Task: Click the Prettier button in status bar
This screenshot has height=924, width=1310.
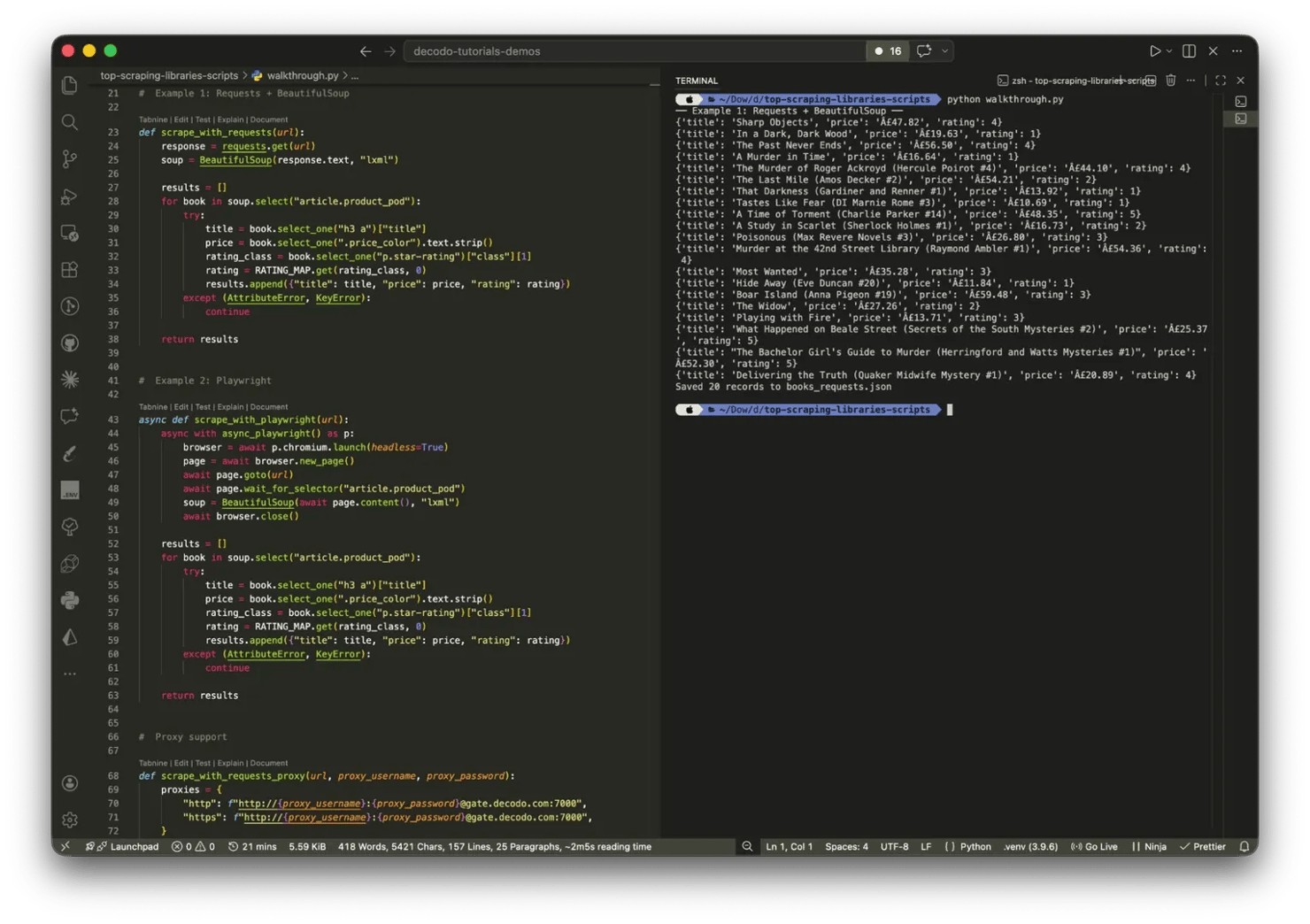Action: pyautogui.click(x=1203, y=847)
